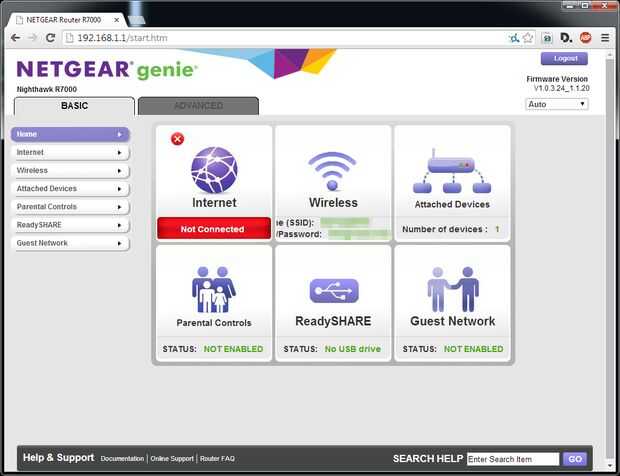Select Attached Devices in the sidebar menu
Viewport: 620px width, 476px height.
point(70,189)
